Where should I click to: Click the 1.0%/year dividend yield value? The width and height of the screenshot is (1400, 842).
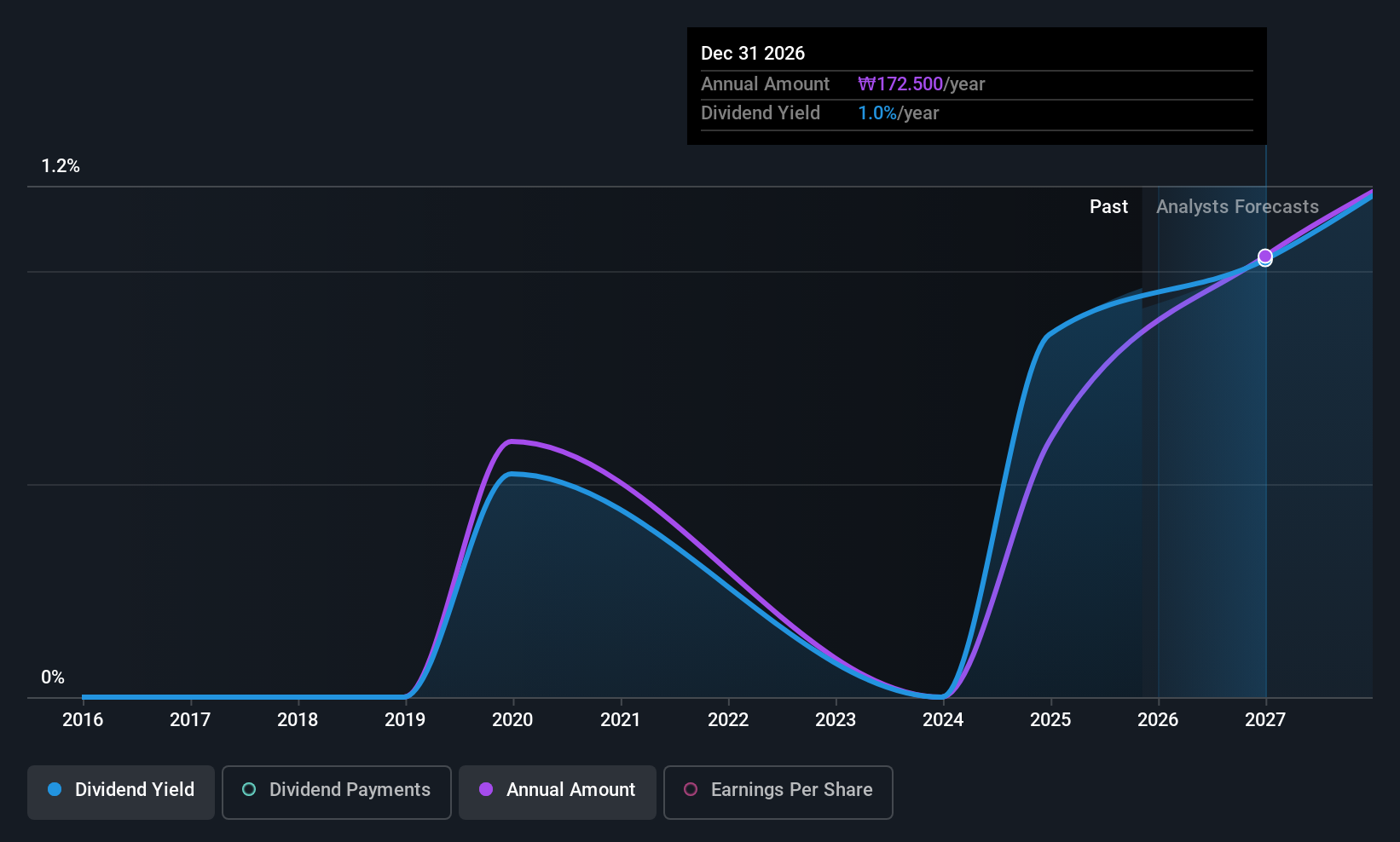click(x=898, y=113)
